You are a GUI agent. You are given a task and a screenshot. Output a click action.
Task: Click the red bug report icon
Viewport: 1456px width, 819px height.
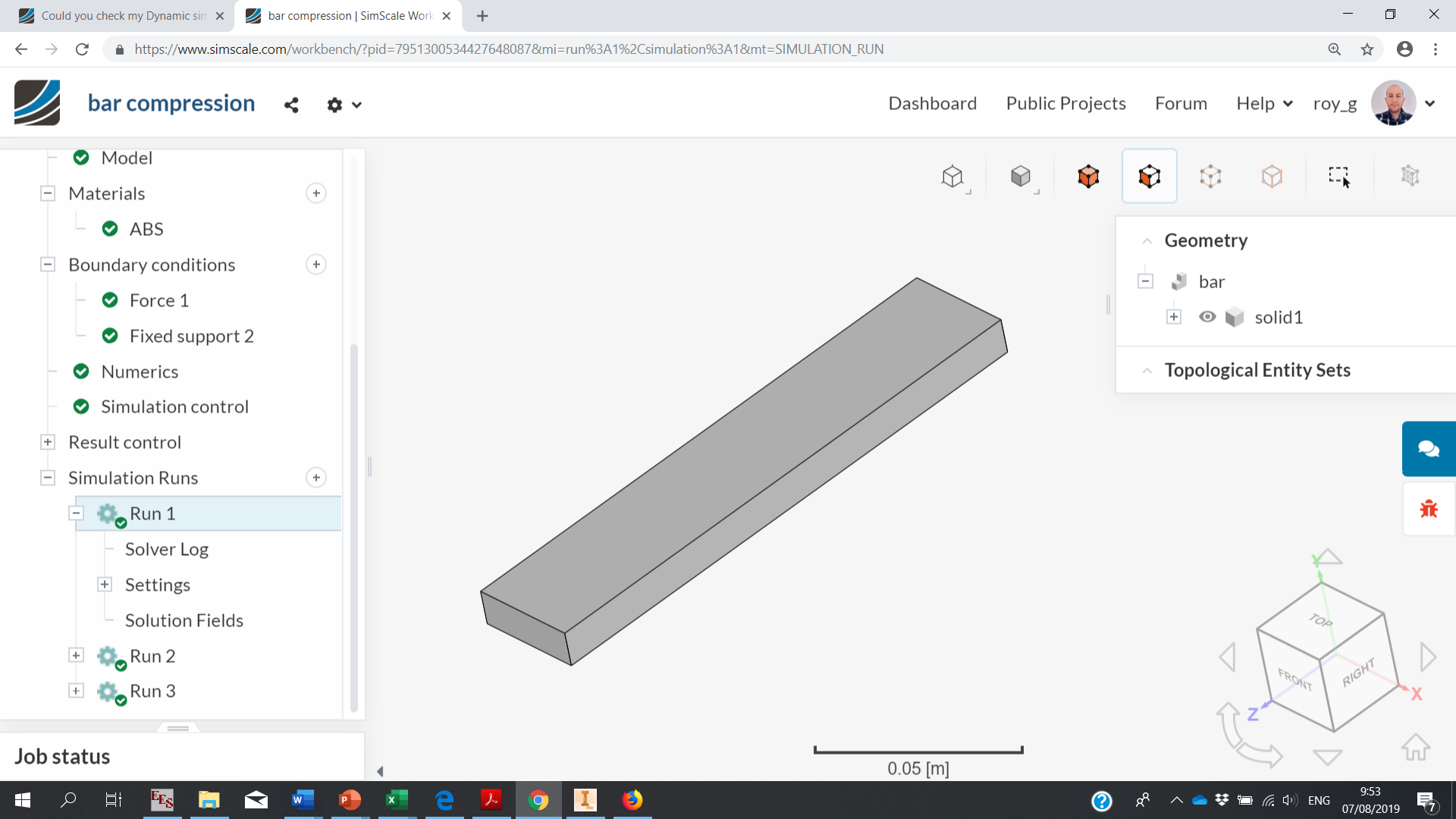1428,509
